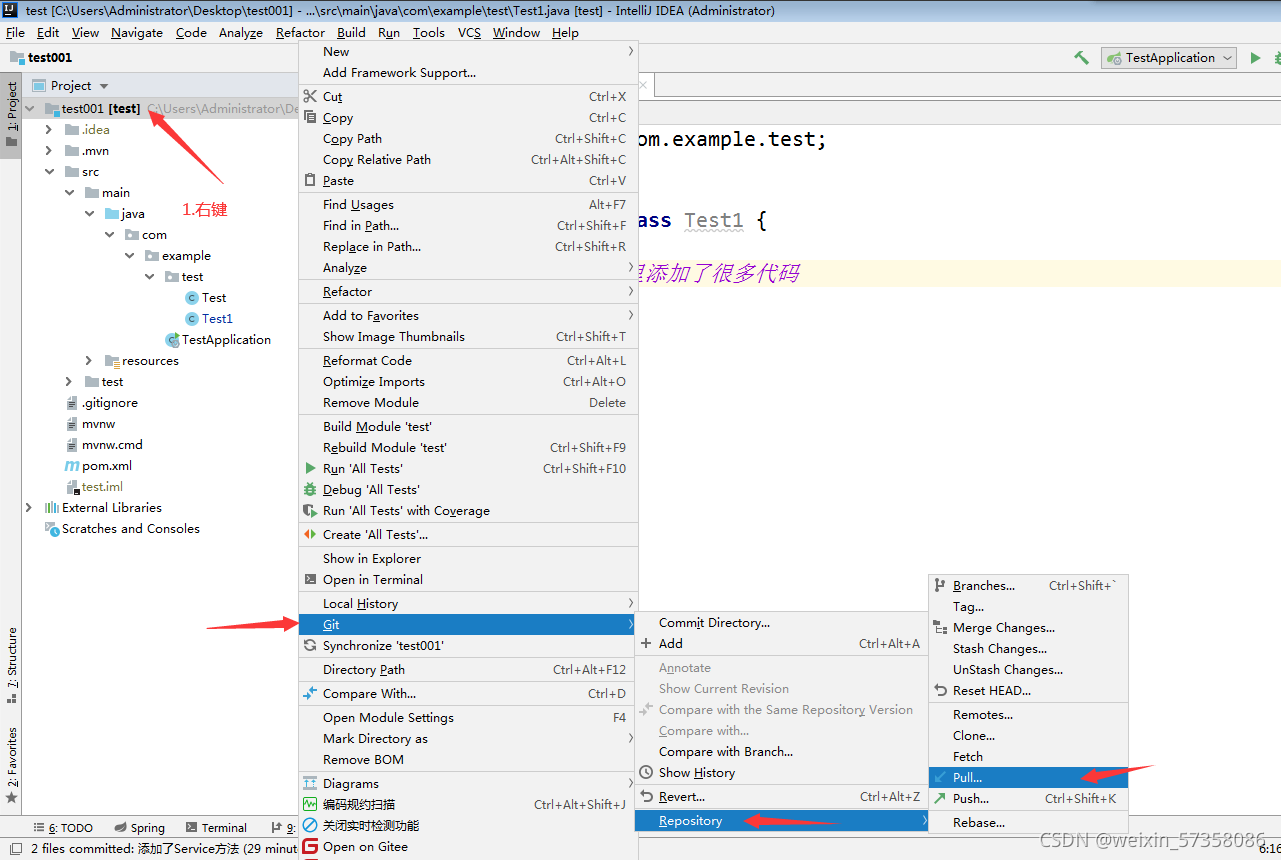Click the Synchronize 'test001' refresh icon
The image size is (1281, 860).
[x=310, y=645]
